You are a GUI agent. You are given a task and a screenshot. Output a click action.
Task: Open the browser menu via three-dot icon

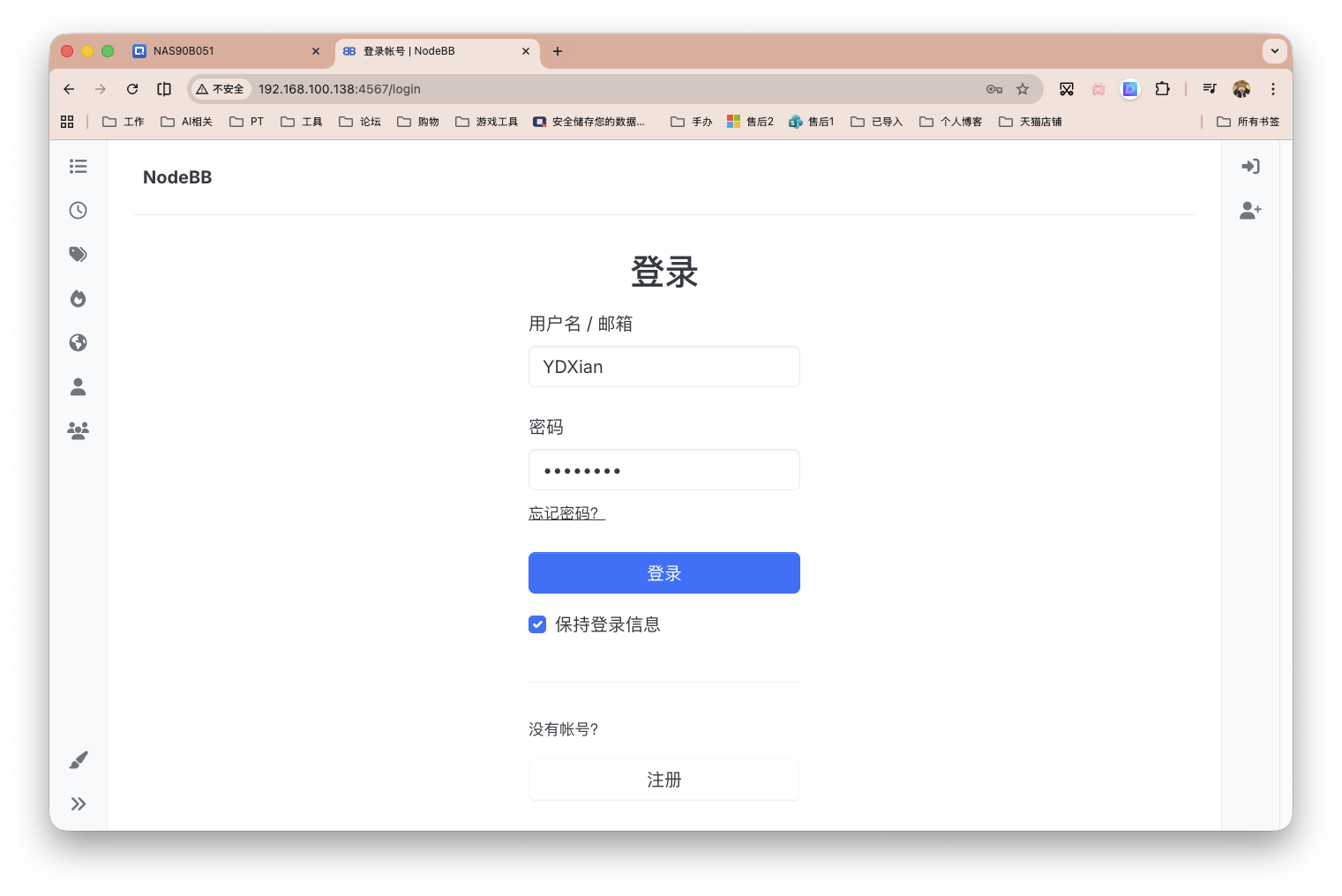pos(1273,89)
